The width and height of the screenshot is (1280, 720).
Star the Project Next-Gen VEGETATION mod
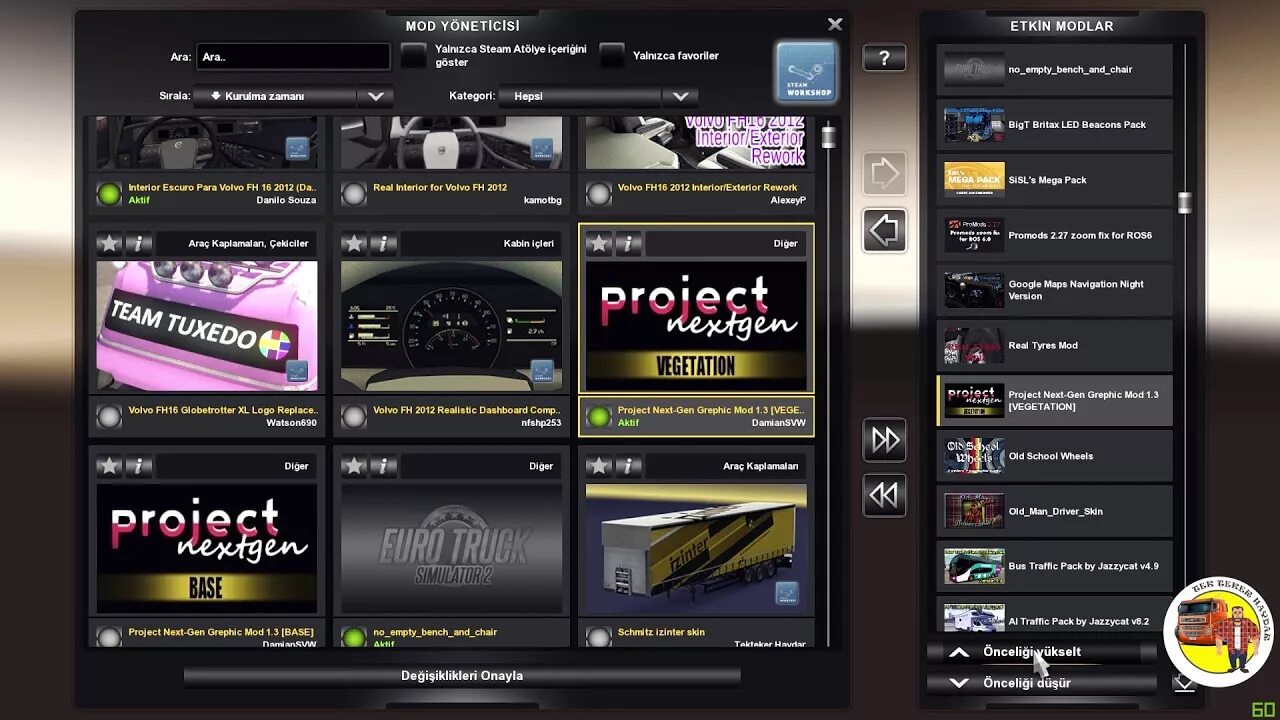(598, 243)
